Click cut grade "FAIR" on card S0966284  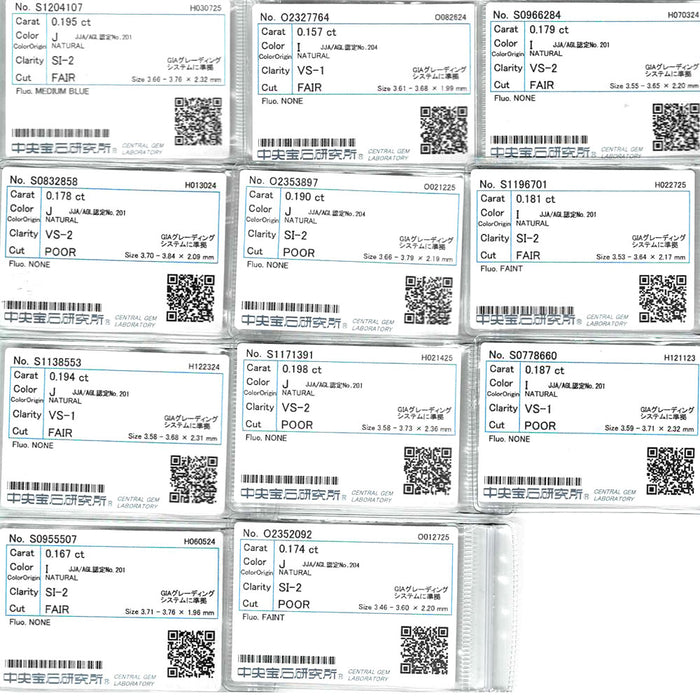coord(542,85)
